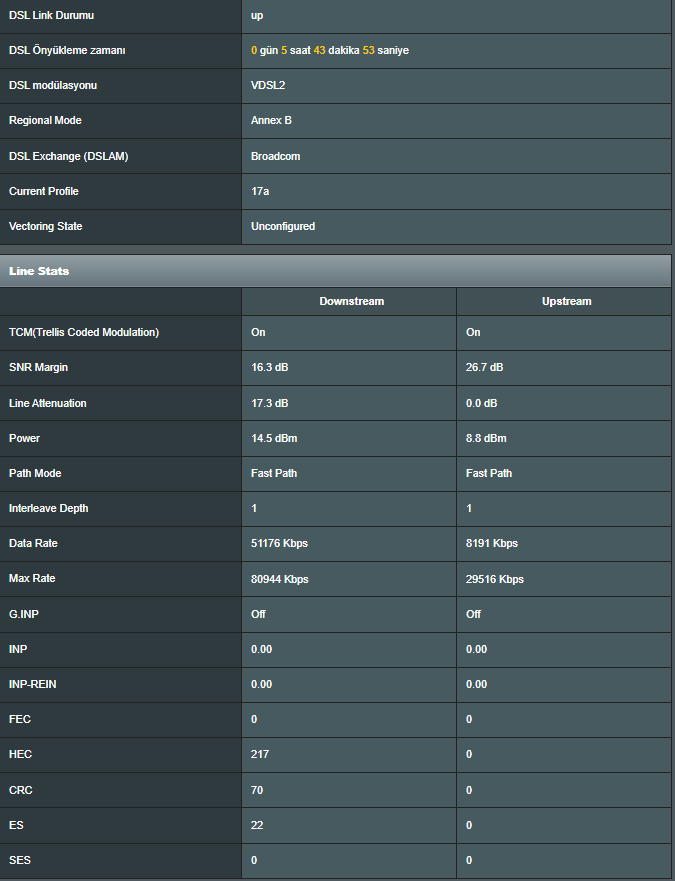Viewport: 675px width, 881px height.
Task: Select the Broadcom DSLAM value
Action: (x=275, y=156)
